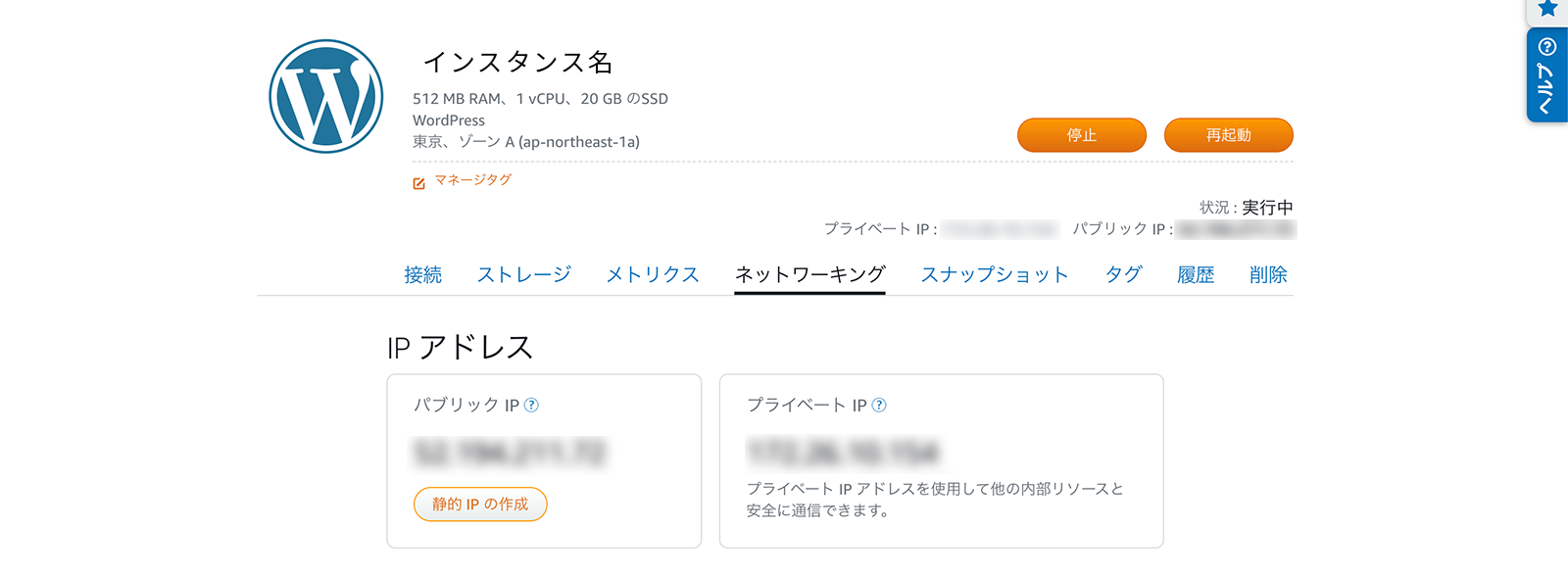
Task: Click the WordPress logo icon
Action: pos(326,96)
